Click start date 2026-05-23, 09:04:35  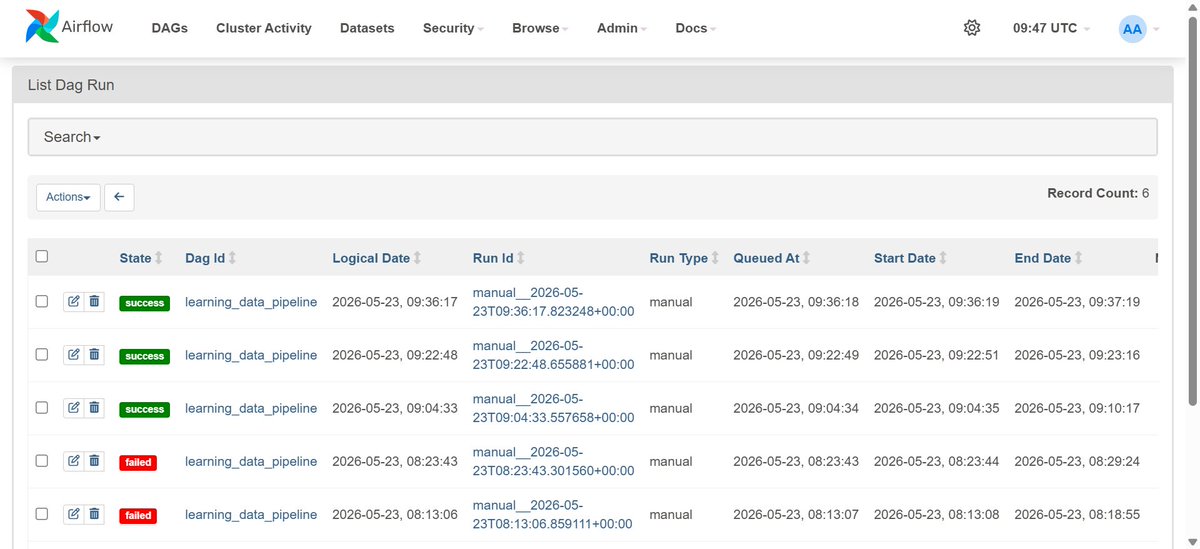click(936, 408)
